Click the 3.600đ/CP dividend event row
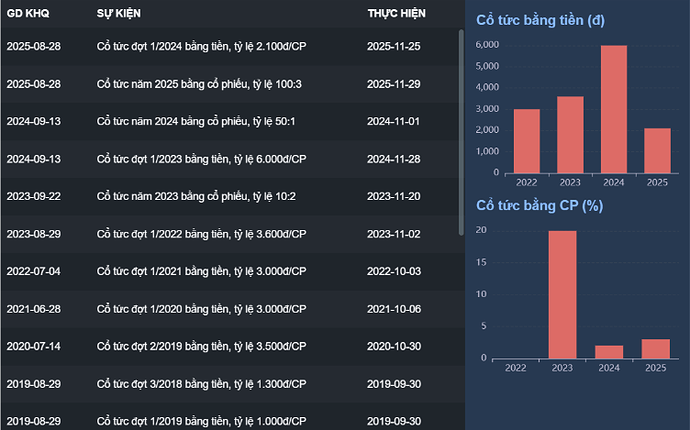This screenshot has width=690, height=430. coord(201,234)
